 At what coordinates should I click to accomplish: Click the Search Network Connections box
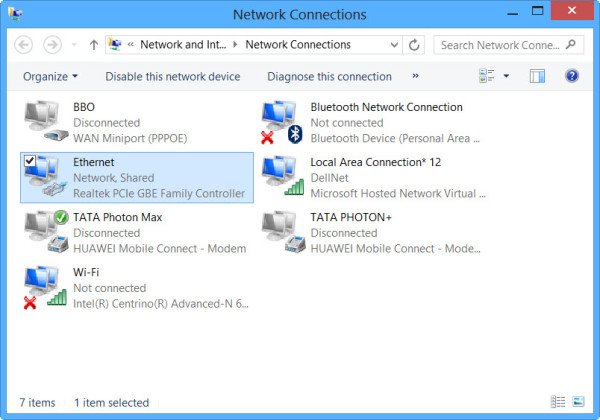pos(505,45)
